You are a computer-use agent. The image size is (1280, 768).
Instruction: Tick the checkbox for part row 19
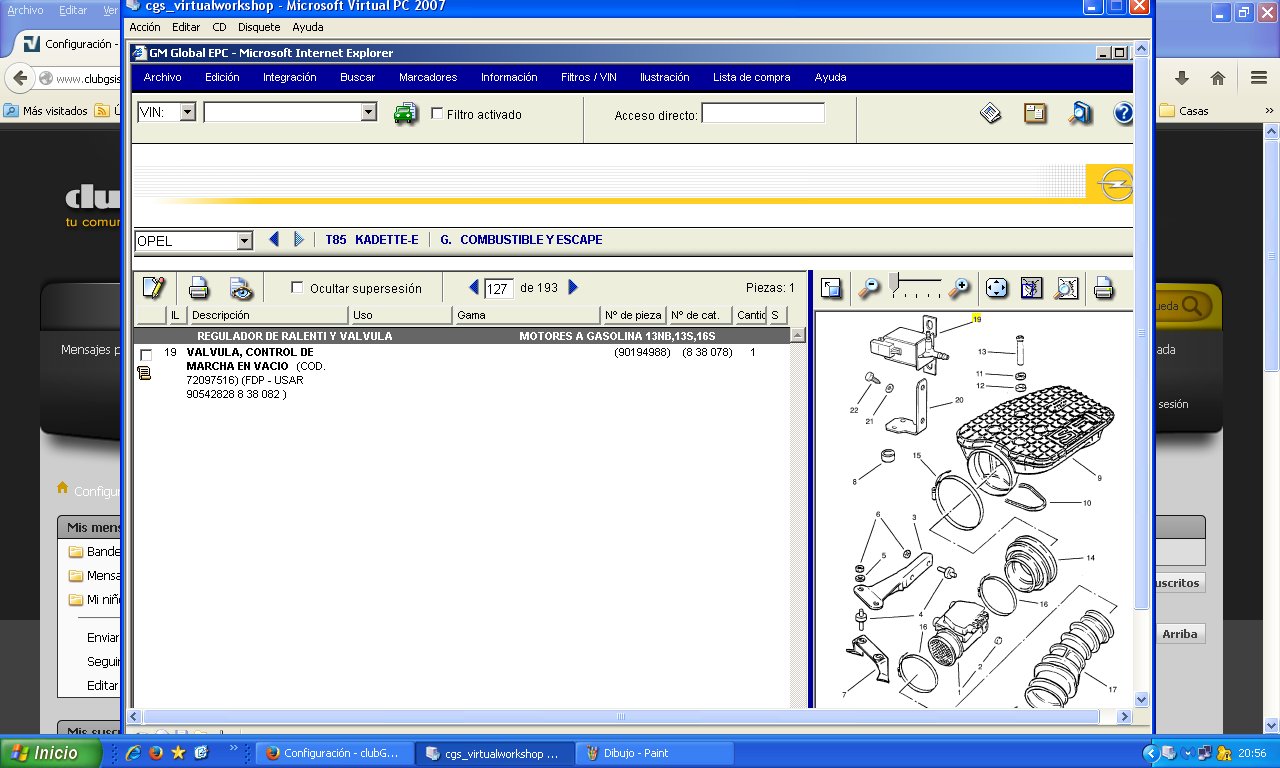(x=146, y=355)
